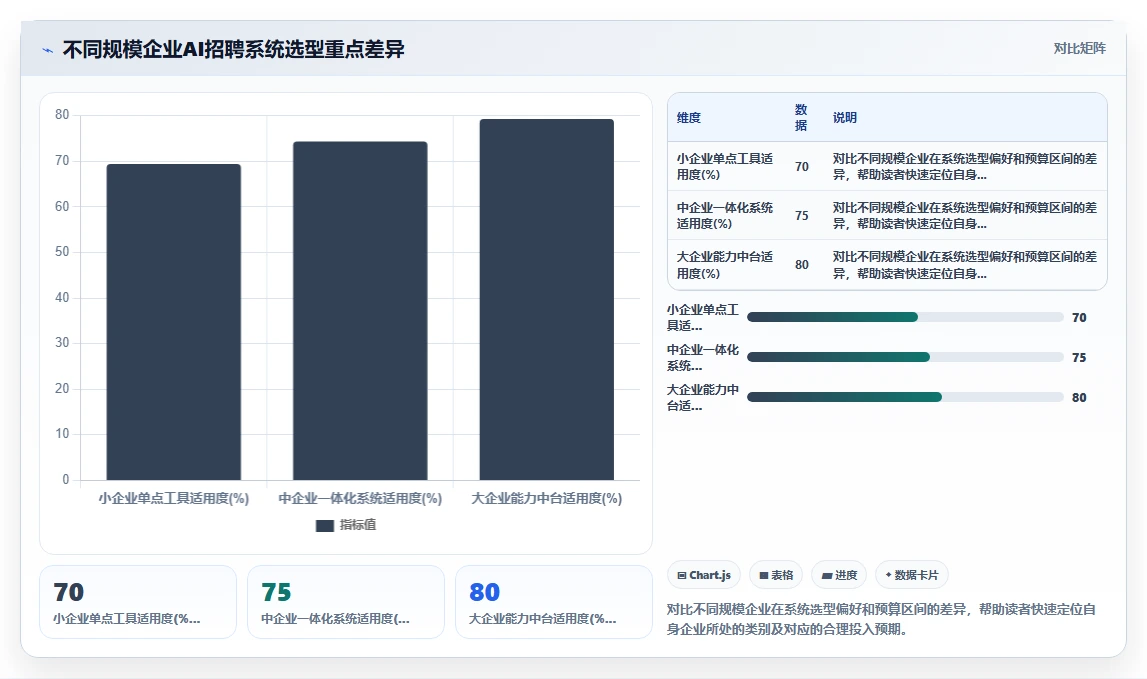The image size is (1147, 679).
Task: Click the table cell 小企业单点工具适用度(%)
Action: 725,167
